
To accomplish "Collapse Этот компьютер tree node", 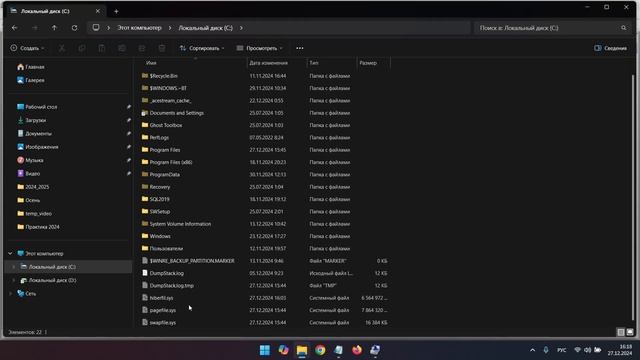I will click(x=10, y=253).
